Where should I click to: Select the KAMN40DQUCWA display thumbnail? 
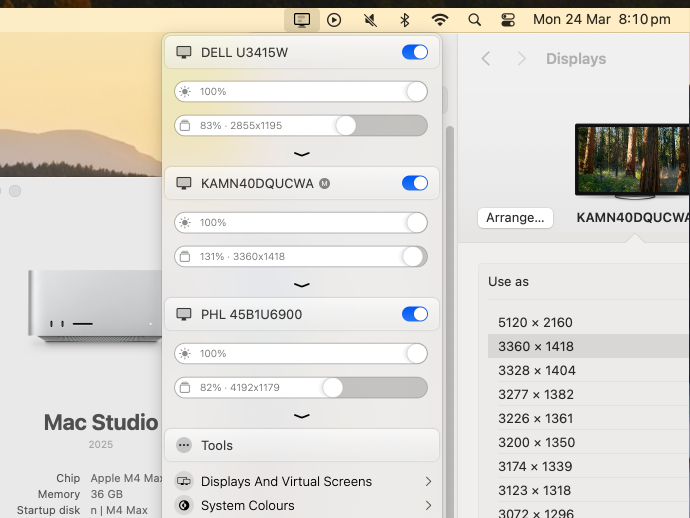pyautogui.click(x=632, y=161)
